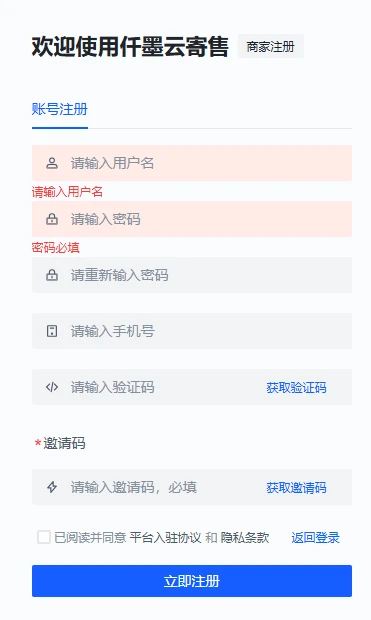Screen dimensions: 371x620
Task: Click 获取邀请码 link
Action: [x=296, y=488]
